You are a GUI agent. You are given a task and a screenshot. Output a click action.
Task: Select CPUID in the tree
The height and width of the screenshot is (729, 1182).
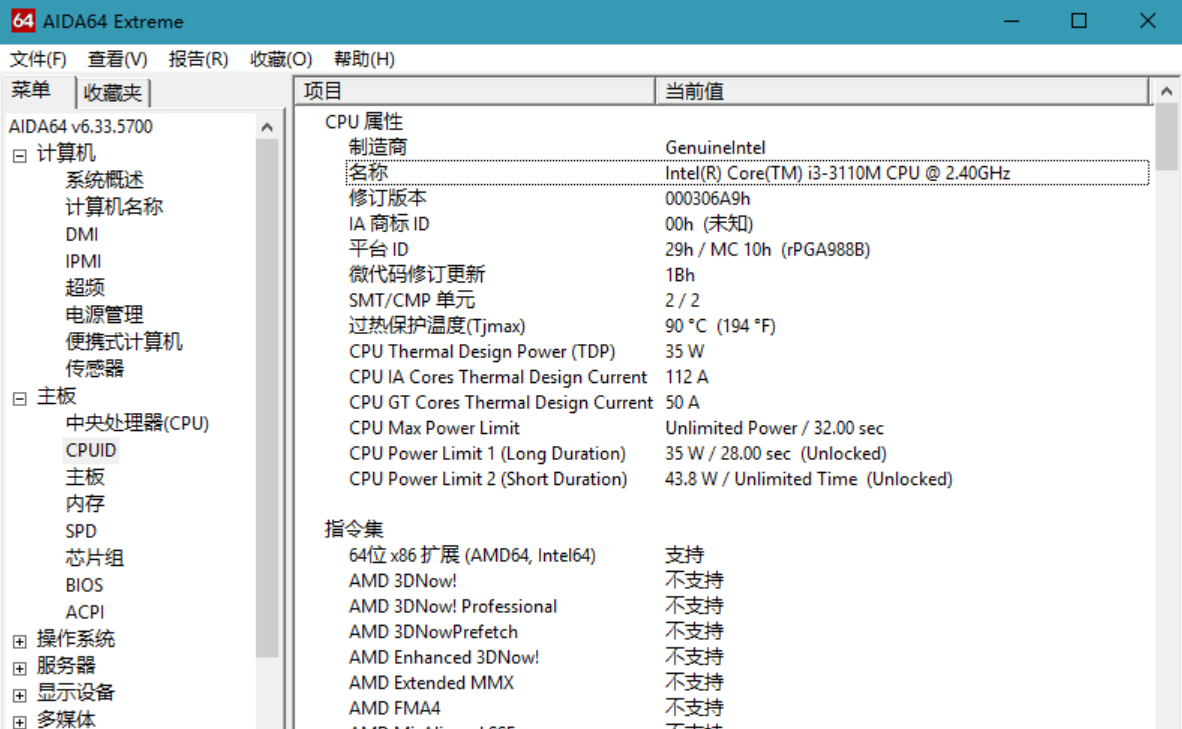click(90, 450)
